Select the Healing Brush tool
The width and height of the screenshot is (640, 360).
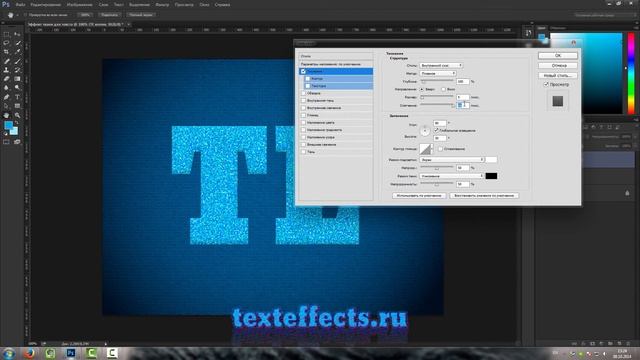(6, 61)
